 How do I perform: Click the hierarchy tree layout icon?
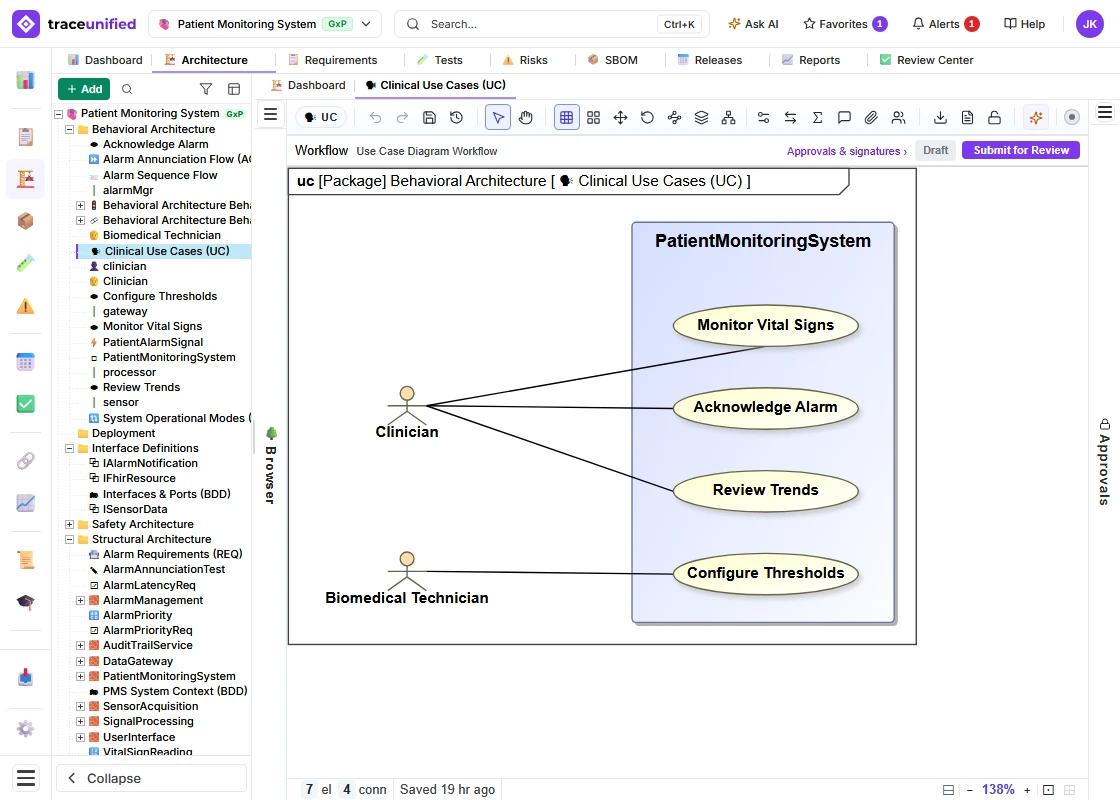729,118
